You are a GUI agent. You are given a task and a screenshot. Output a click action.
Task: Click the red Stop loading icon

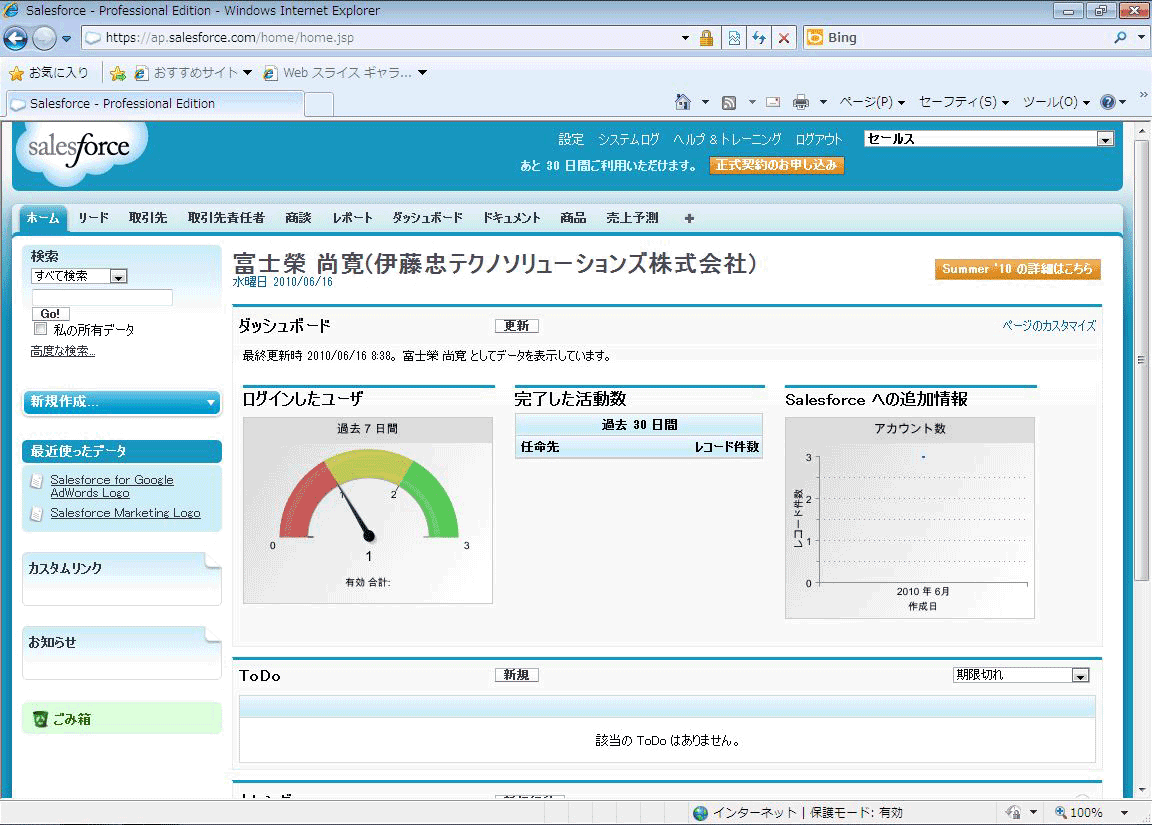784,38
